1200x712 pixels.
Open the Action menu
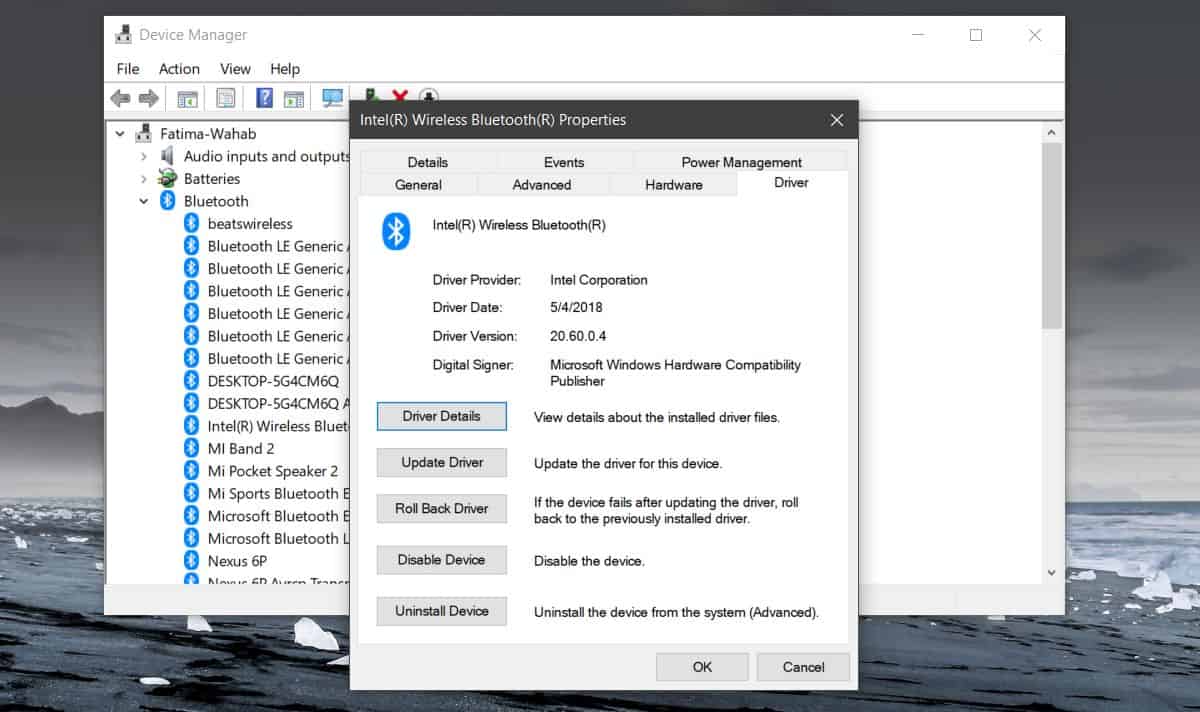179,69
